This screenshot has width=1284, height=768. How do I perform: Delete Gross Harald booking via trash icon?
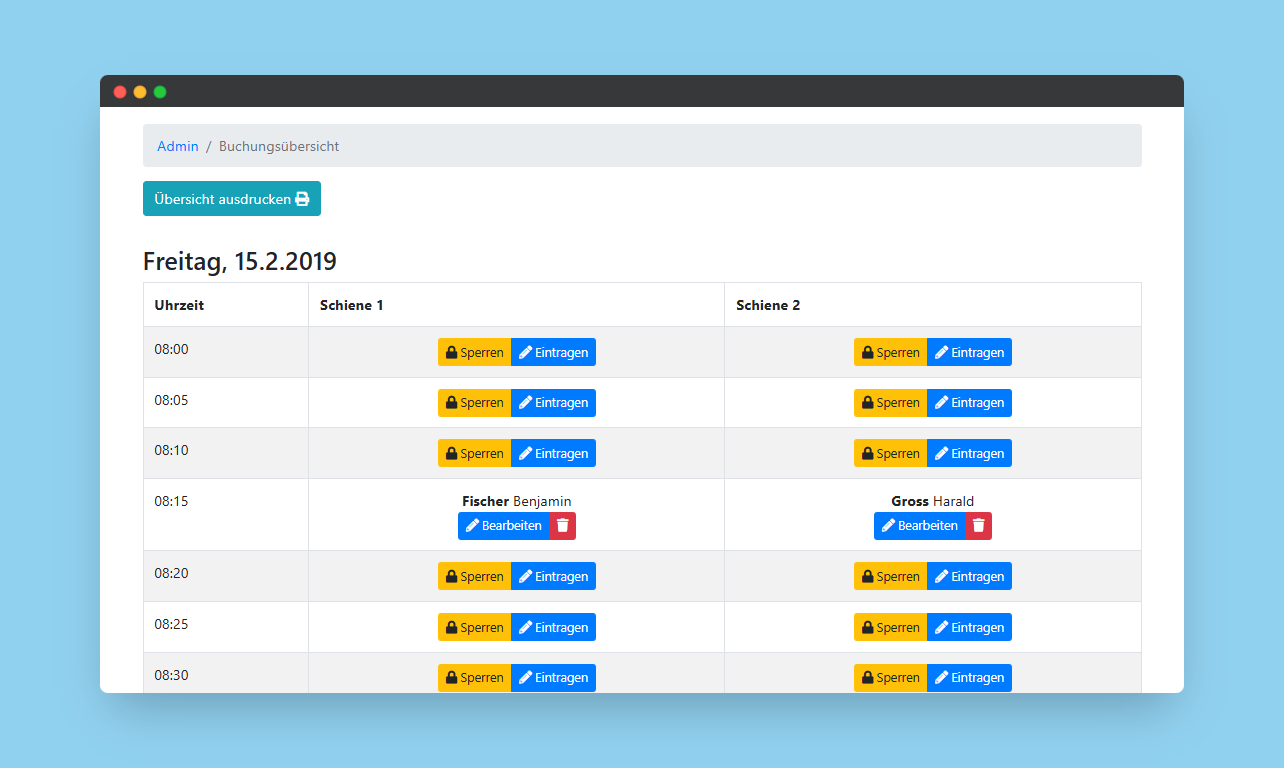pyautogui.click(x=979, y=526)
